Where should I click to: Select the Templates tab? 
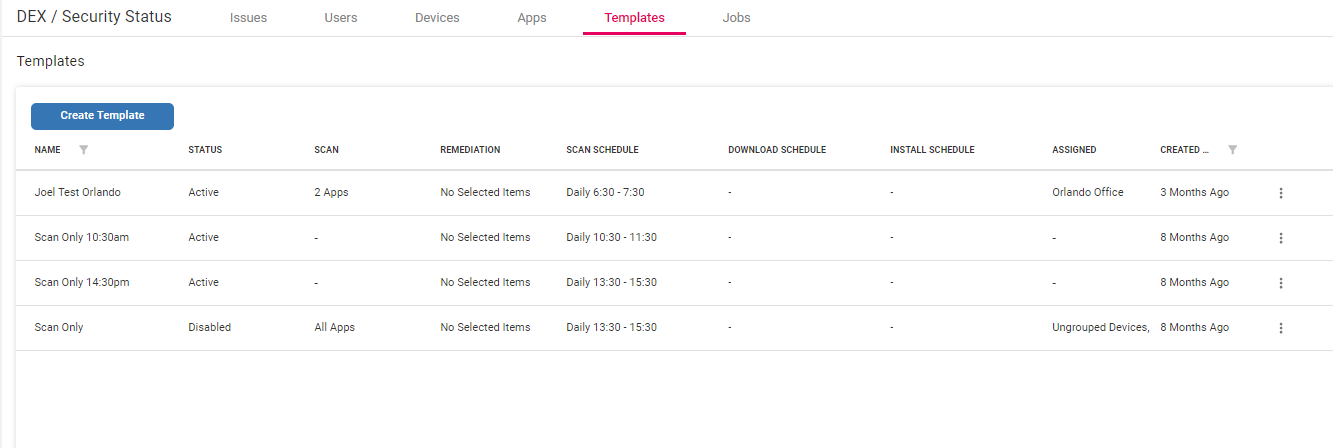click(634, 18)
